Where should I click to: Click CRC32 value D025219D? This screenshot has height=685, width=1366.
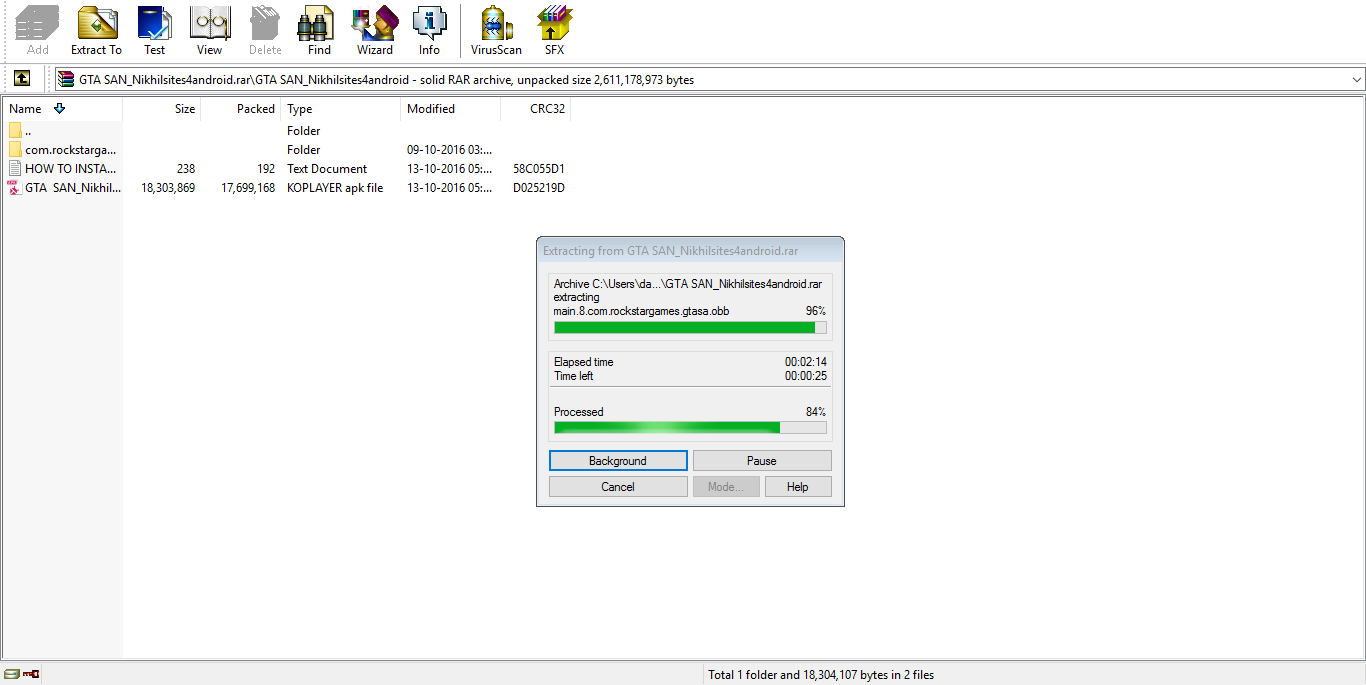tap(539, 187)
